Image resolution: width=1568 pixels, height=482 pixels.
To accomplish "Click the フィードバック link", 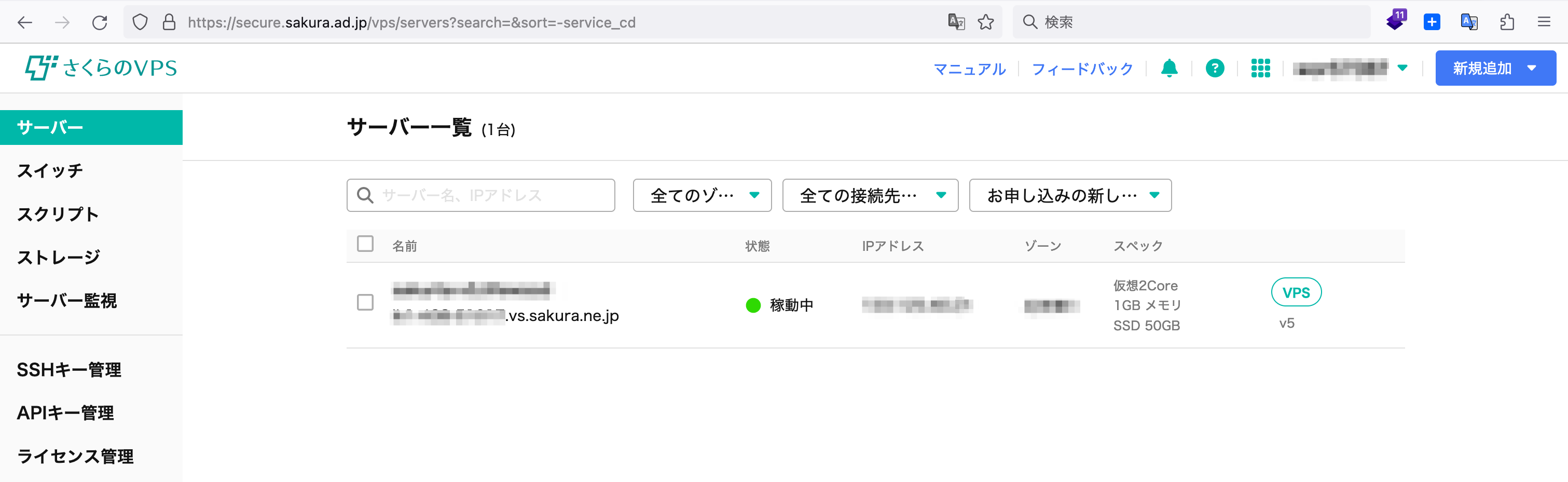I will coord(1082,69).
